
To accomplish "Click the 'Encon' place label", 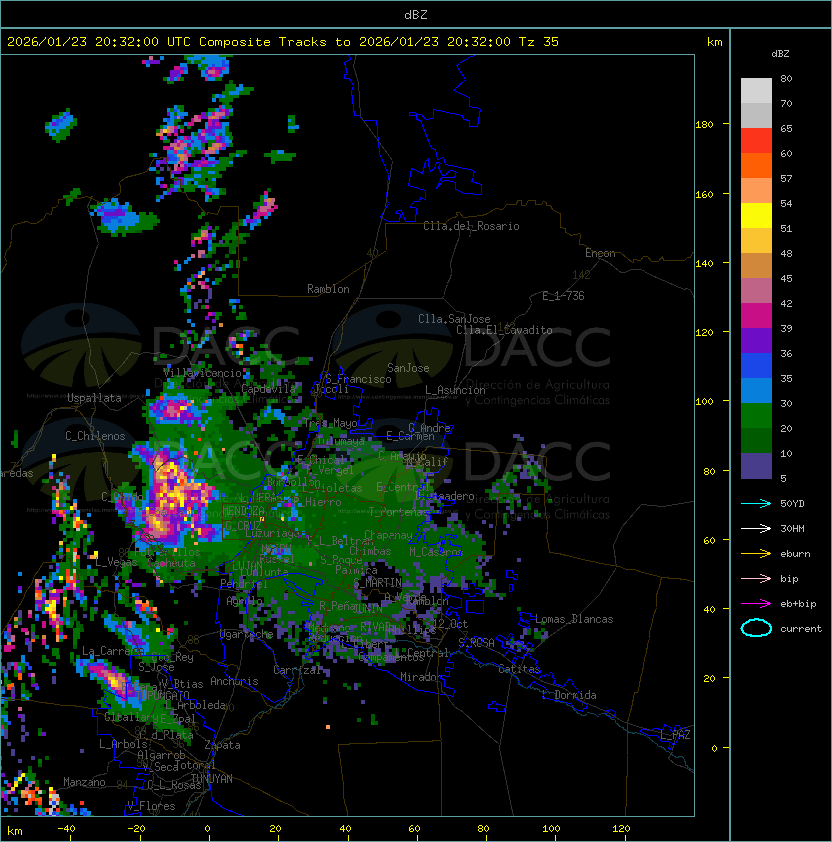I will [600, 253].
